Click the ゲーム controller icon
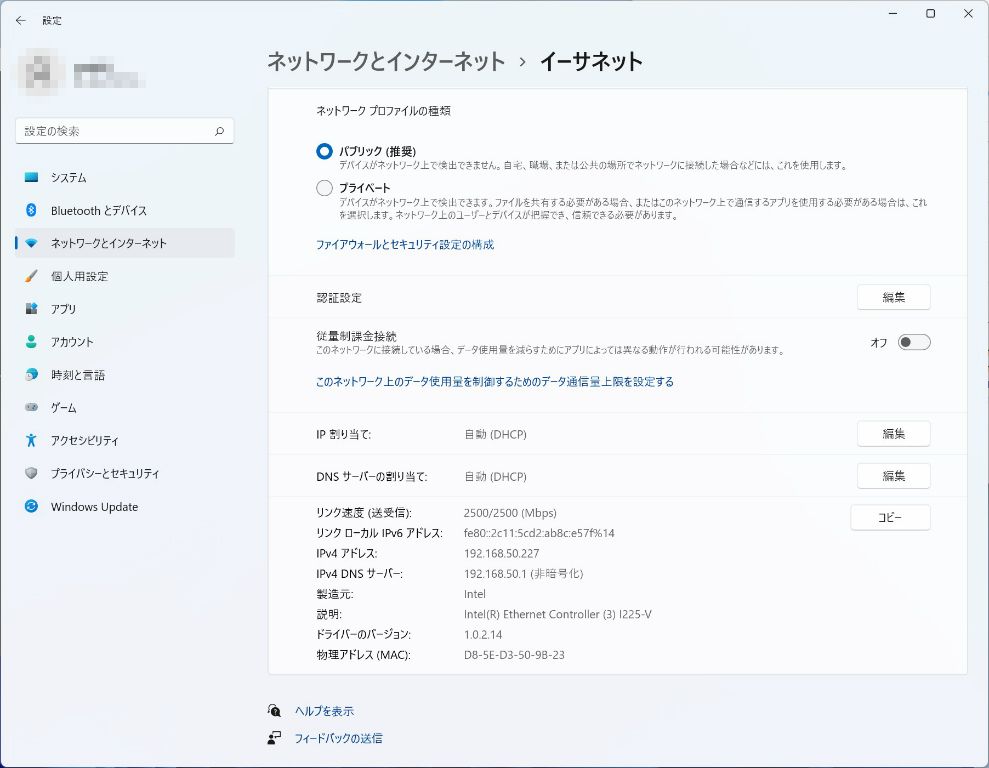Image resolution: width=989 pixels, height=768 pixels. [32, 408]
